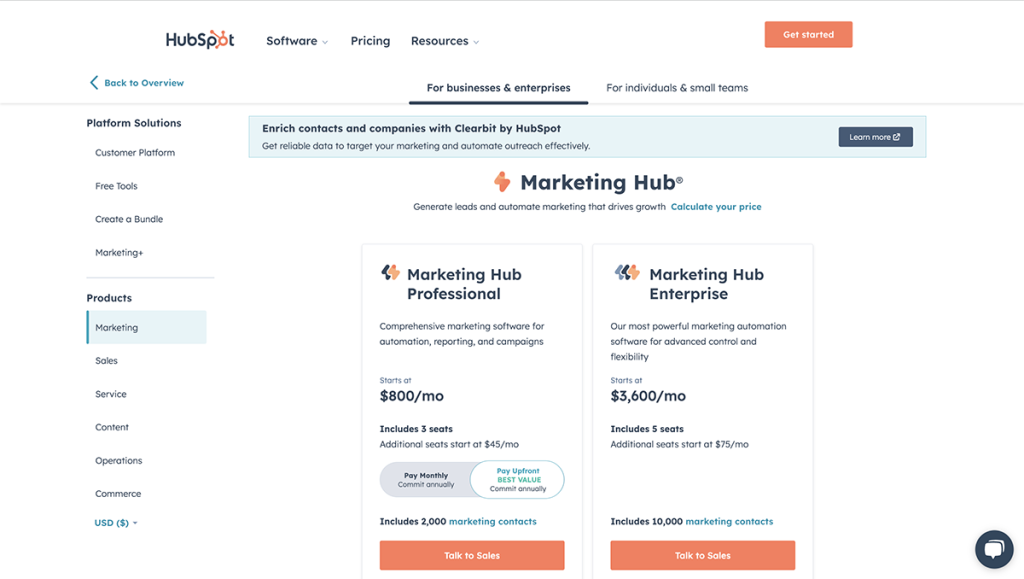Click Talk to Sales under Marketing Hub Professional

coord(471,555)
